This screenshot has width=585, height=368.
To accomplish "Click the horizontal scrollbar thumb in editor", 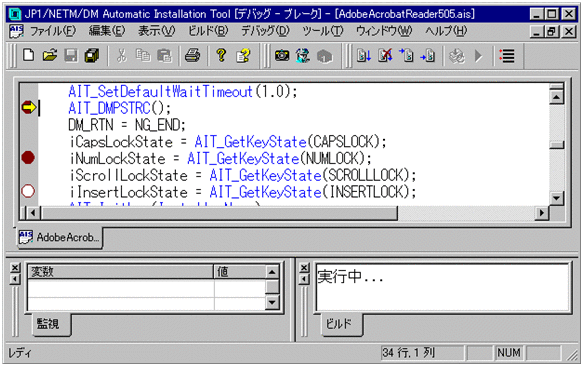I will 219,213.
